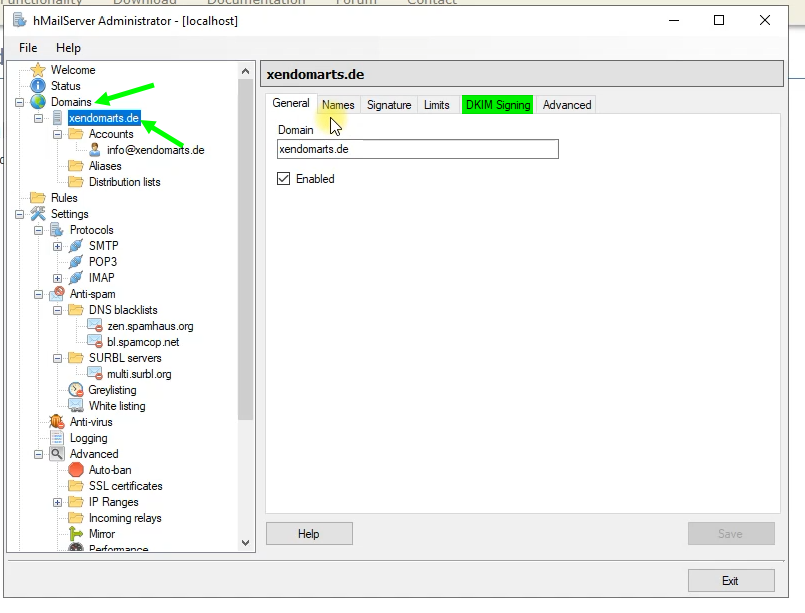This screenshot has height=613, width=805.
Task: Click the Welcome star icon
Action: (x=38, y=70)
